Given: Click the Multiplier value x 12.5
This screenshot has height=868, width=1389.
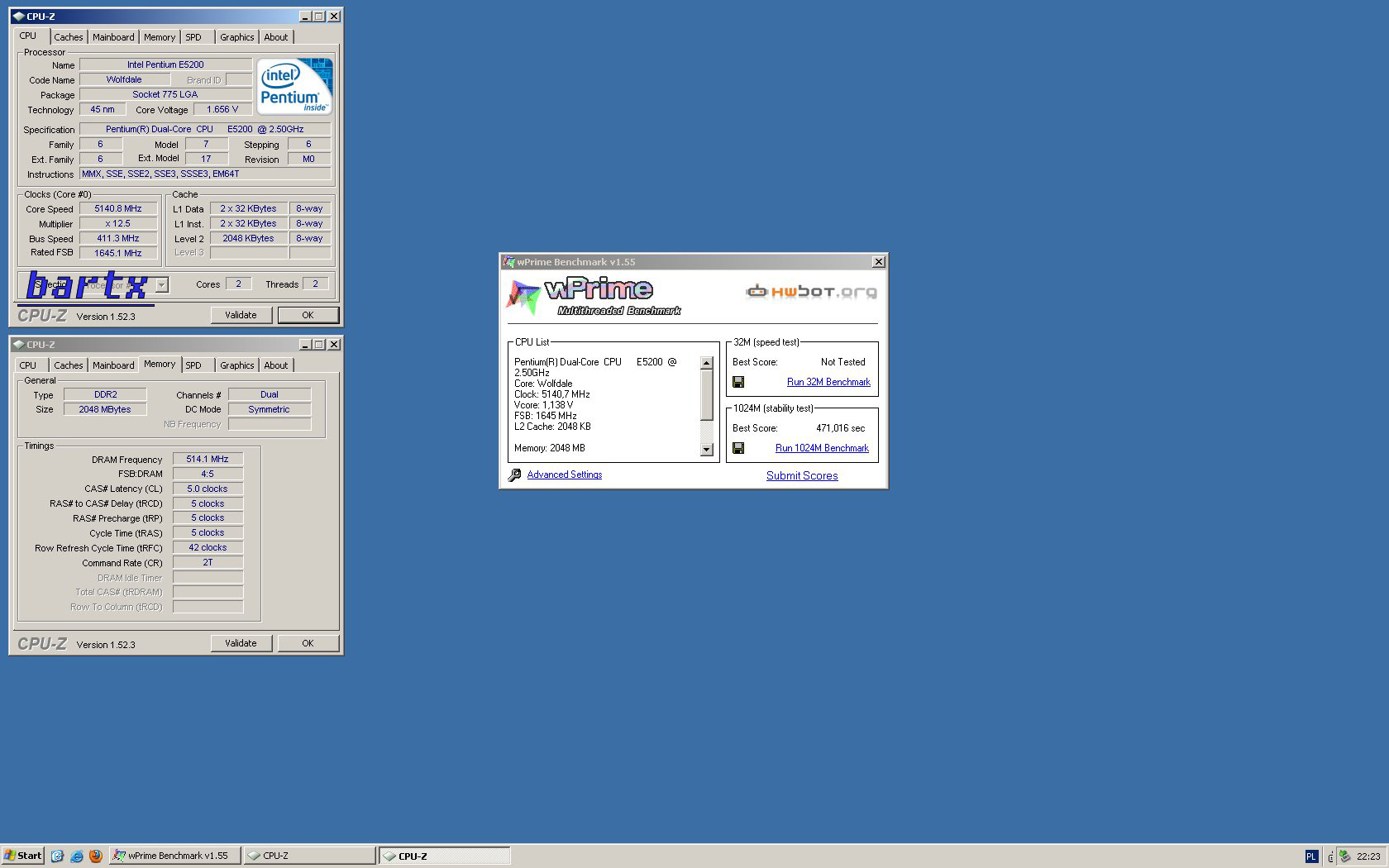Looking at the screenshot, I should pos(118,224).
